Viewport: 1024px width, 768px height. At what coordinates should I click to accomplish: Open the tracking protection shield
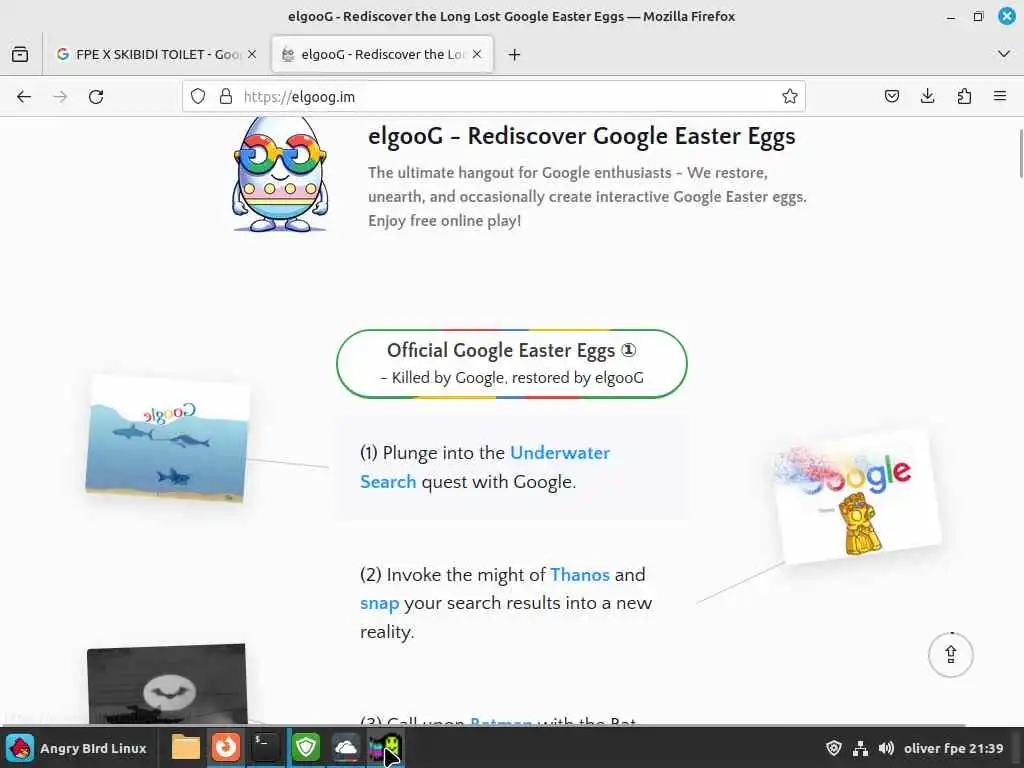(198, 97)
